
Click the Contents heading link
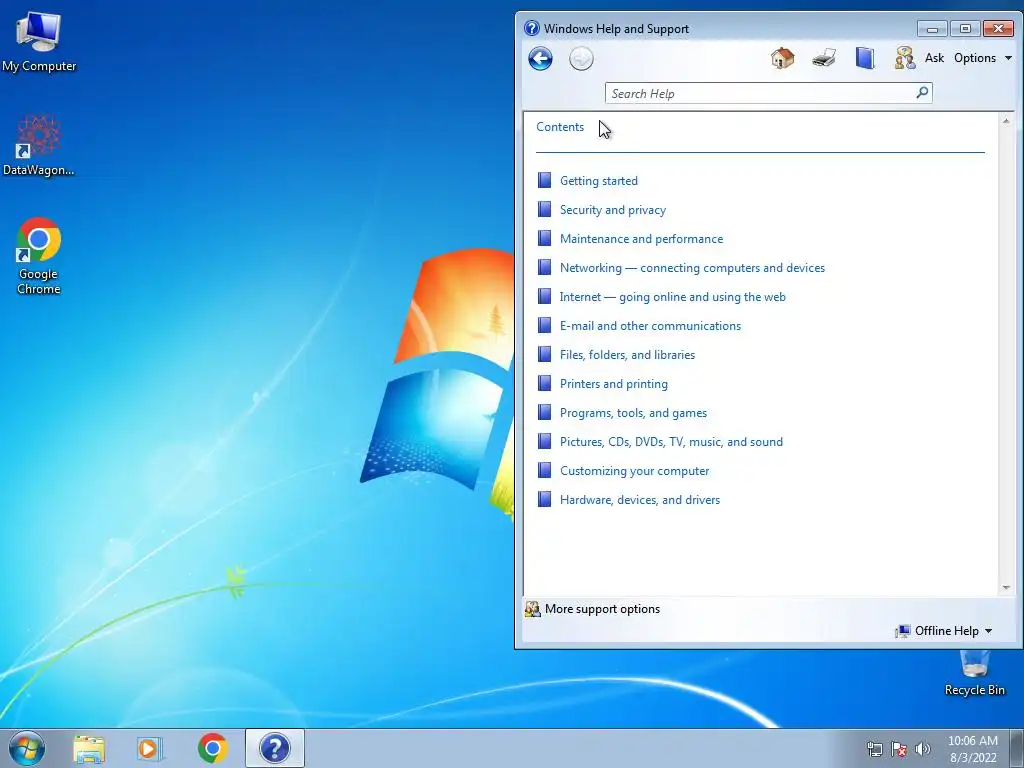click(560, 127)
